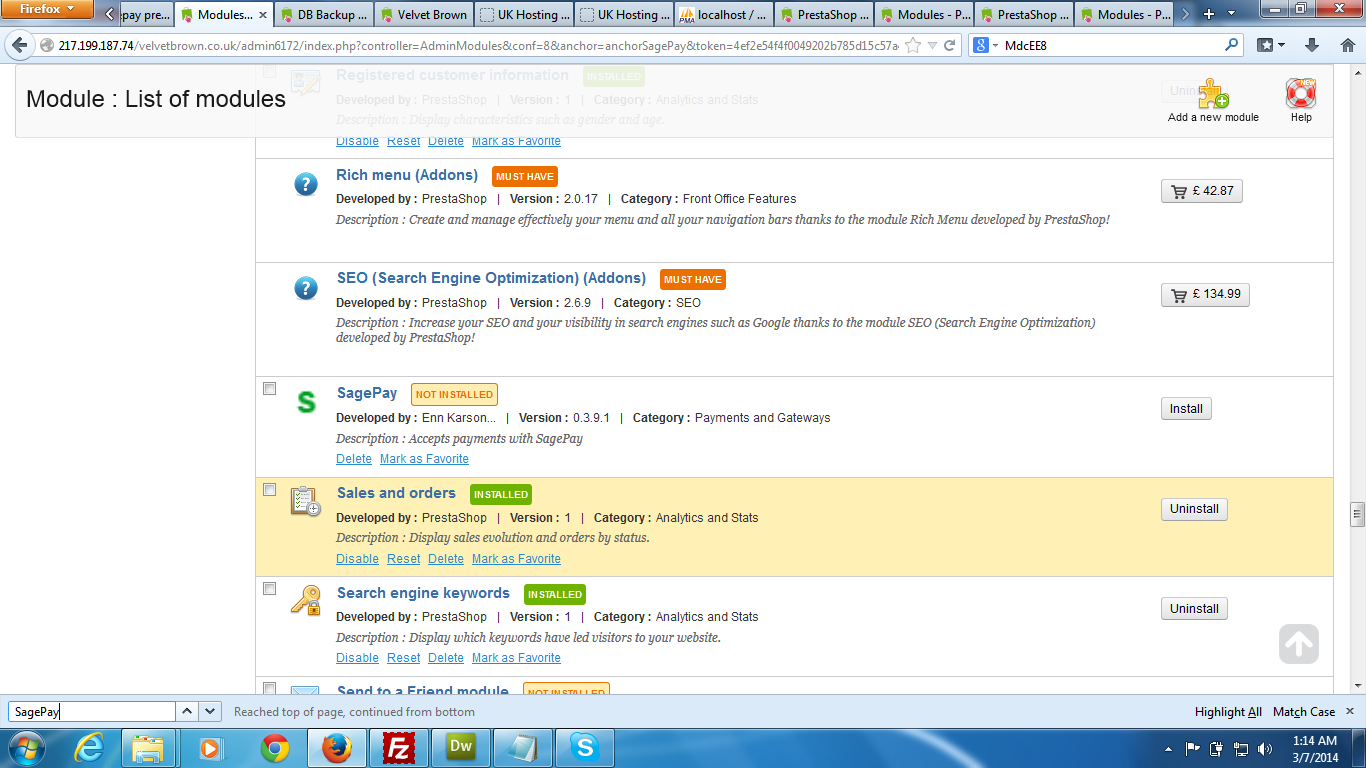Disable the Search engine keywords module

point(357,658)
